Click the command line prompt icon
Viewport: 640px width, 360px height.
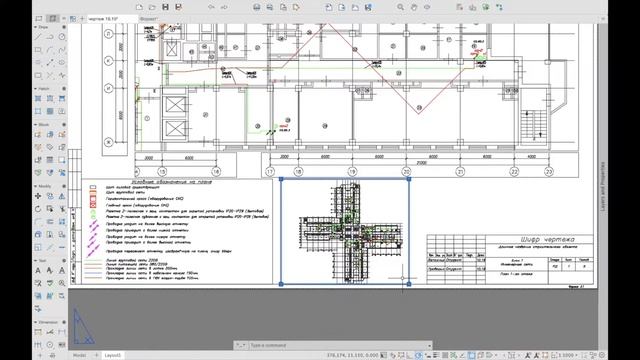[x=240, y=345]
